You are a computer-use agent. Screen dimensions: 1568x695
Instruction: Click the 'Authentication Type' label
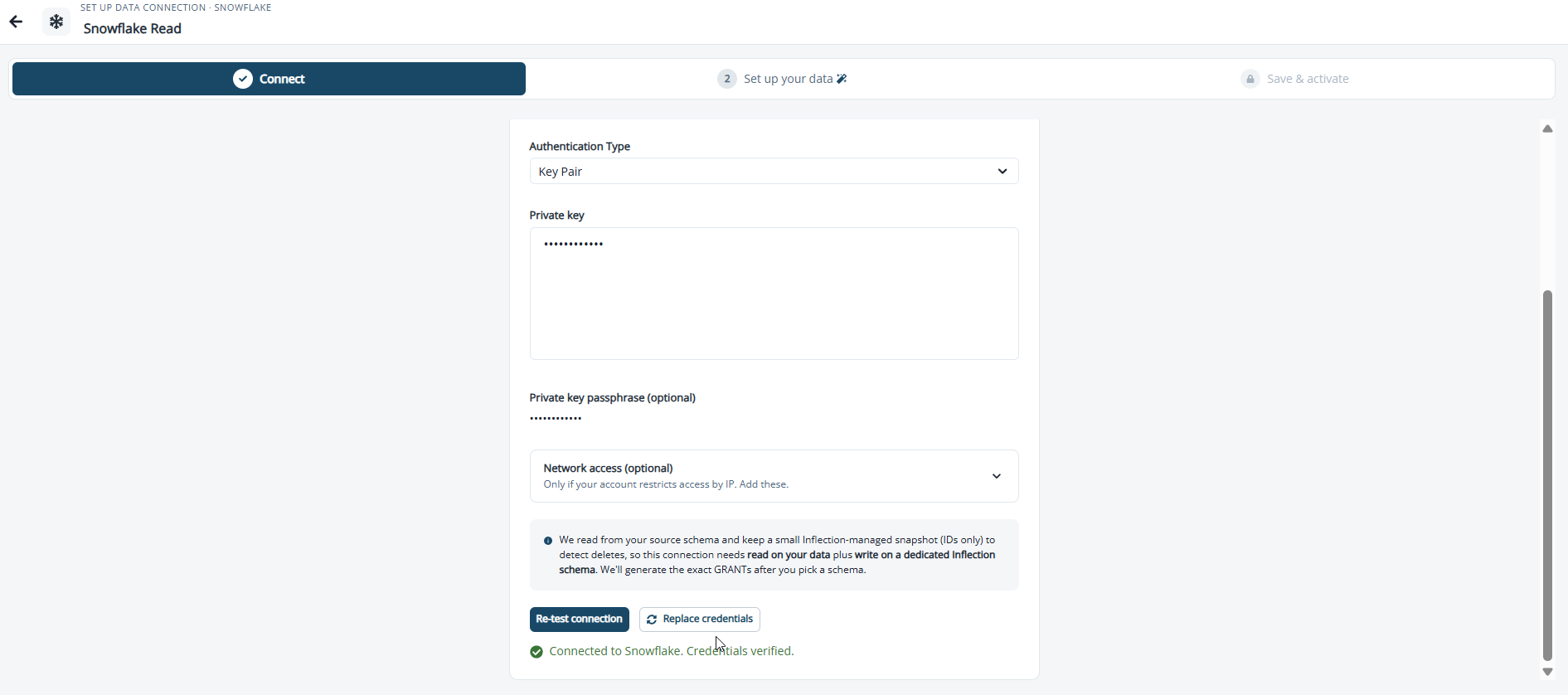pyautogui.click(x=580, y=147)
